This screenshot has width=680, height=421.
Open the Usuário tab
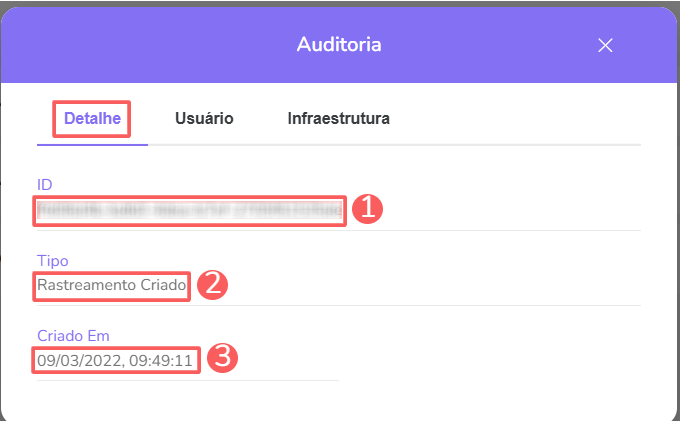coord(204,118)
